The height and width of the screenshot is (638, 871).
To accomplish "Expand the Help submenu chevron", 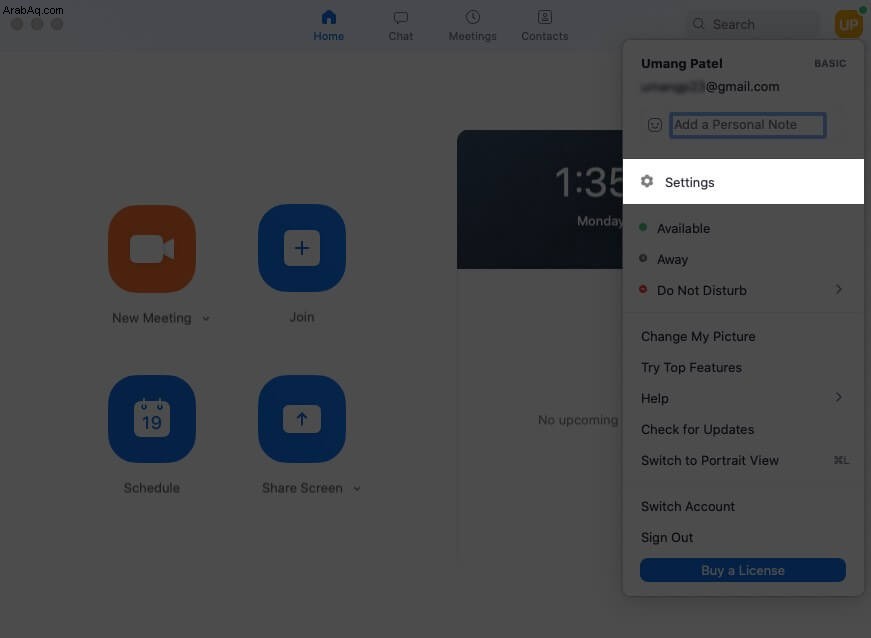I will pos(838,397).
